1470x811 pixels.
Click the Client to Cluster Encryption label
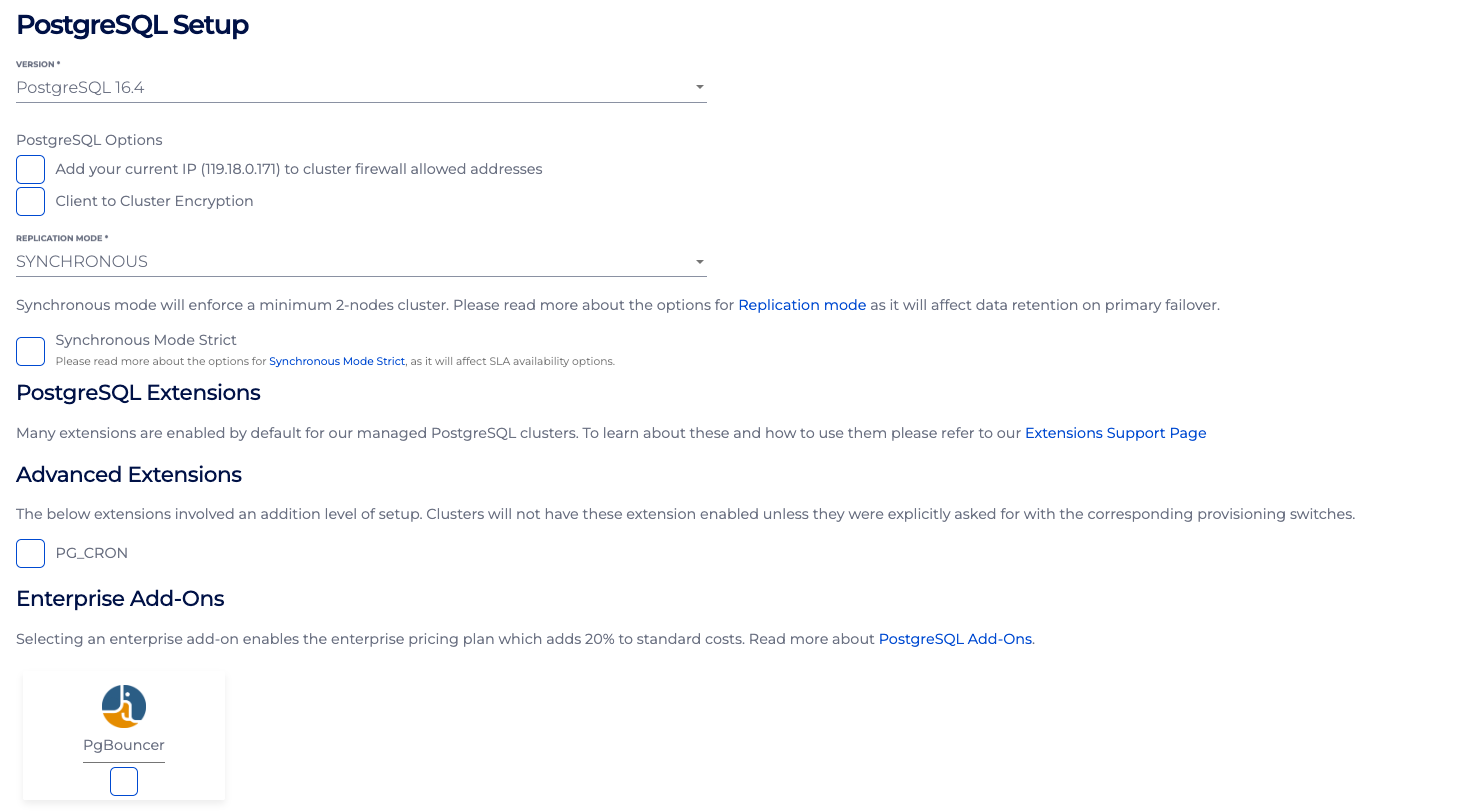point(154,201)
